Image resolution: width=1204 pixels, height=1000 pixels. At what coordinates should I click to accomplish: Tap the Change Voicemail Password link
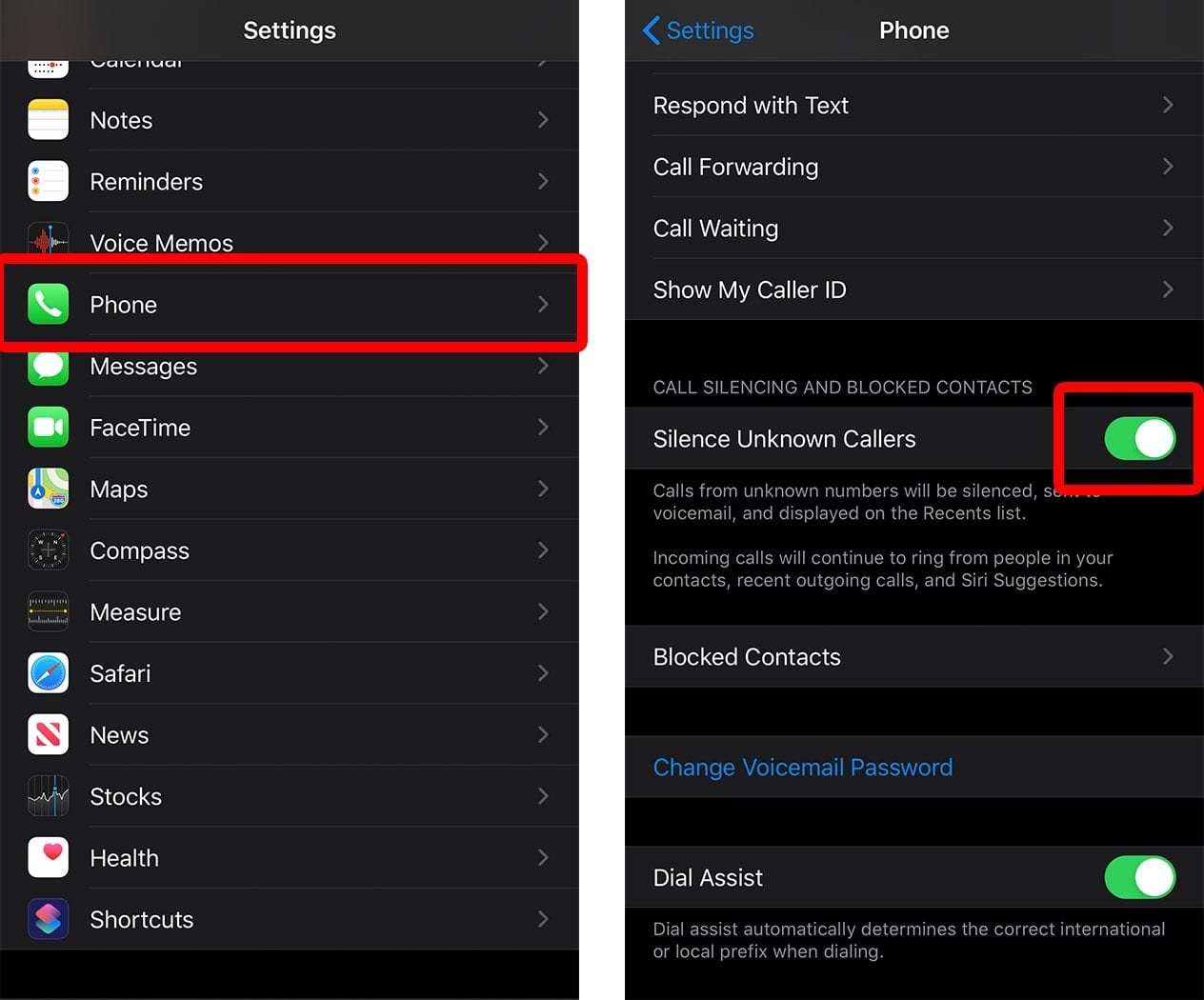point(803,768)
